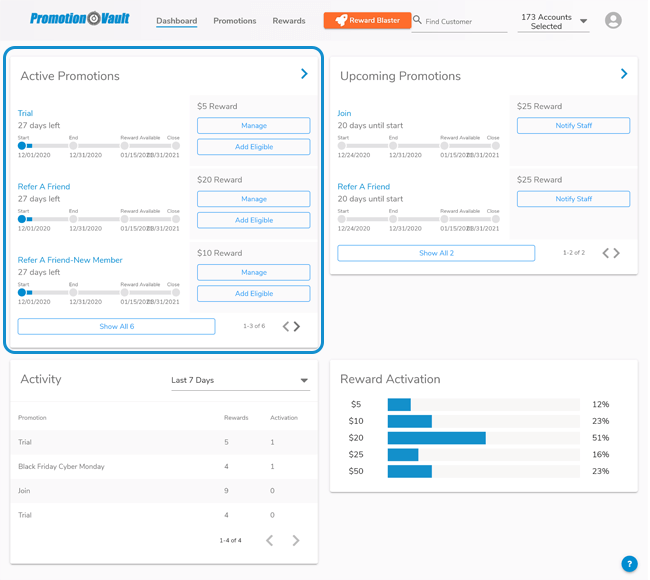Click the Reward Blaster button
Viewport: 650px width, 580px height.
click(x=367, y=20)
